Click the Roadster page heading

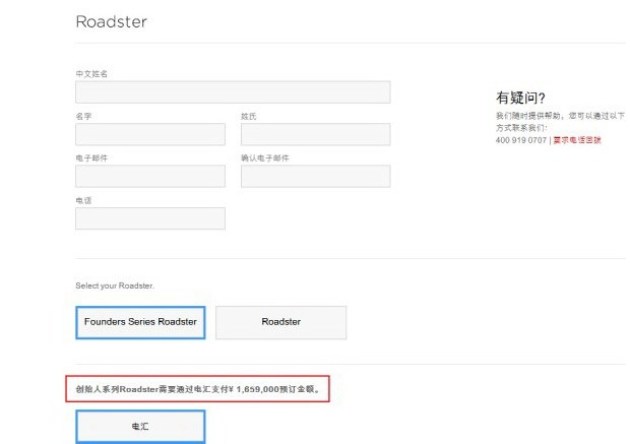tap(111, 22)
